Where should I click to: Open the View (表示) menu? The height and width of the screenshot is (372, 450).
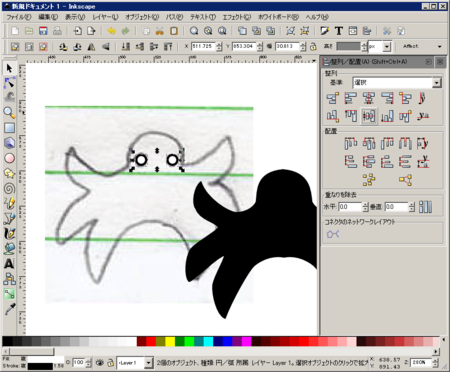click(75, 17)
